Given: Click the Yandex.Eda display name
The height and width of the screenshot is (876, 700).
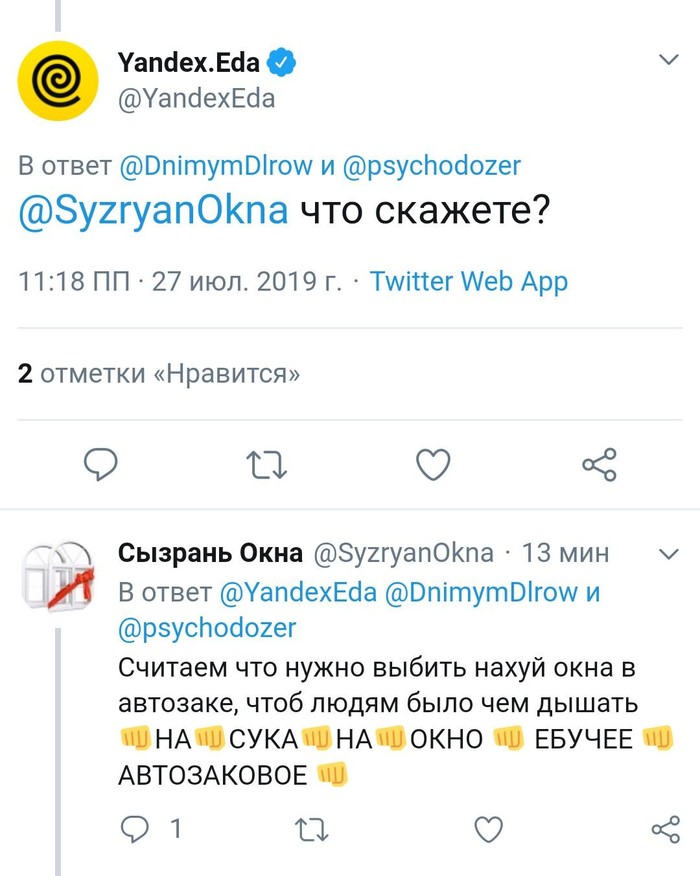Looking at the screenshot, I should tap(188, 63).
